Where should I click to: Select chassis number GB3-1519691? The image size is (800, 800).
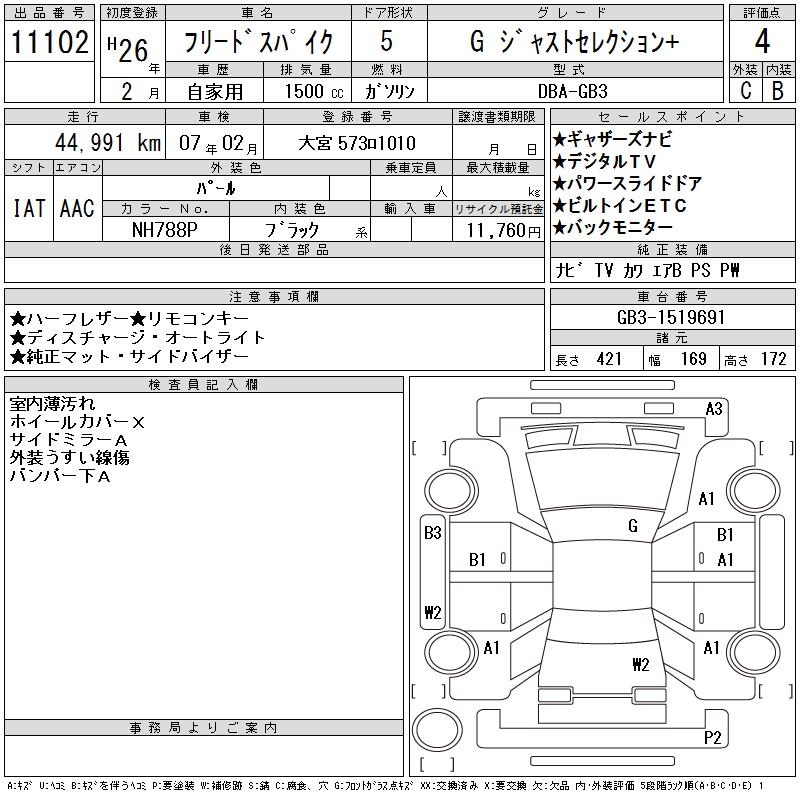pyautogui.click(x=671, y=317)
